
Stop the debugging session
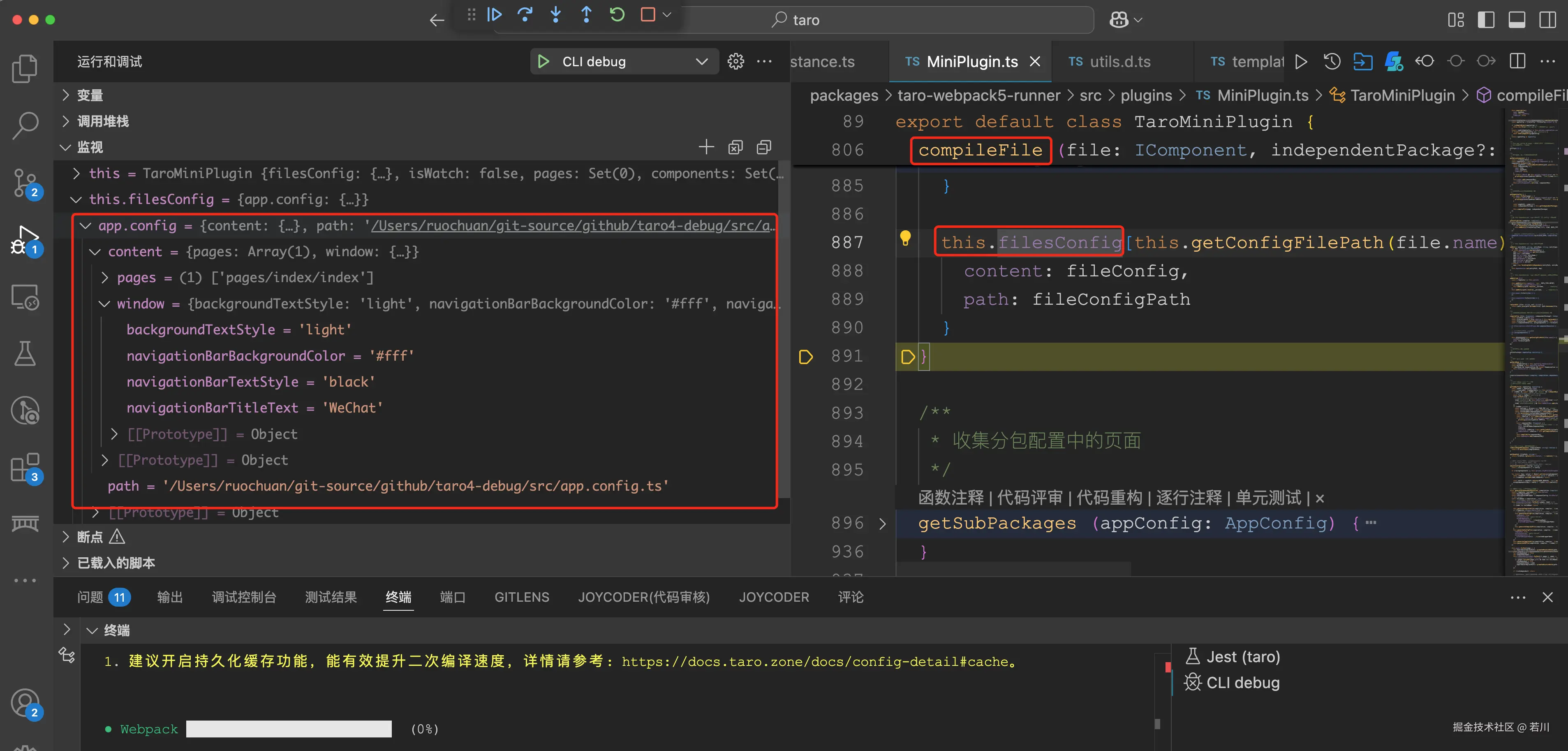click(648, 15)
